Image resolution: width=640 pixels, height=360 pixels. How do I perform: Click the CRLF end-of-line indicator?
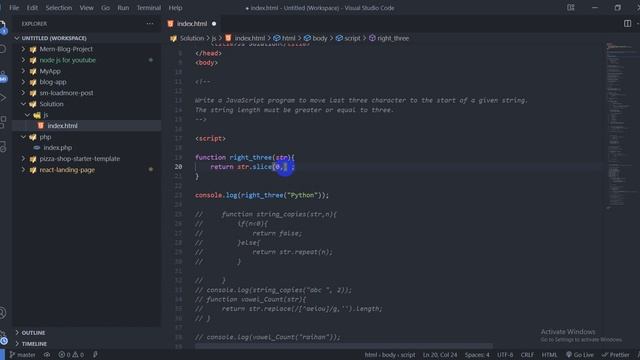tap(527, 355)
